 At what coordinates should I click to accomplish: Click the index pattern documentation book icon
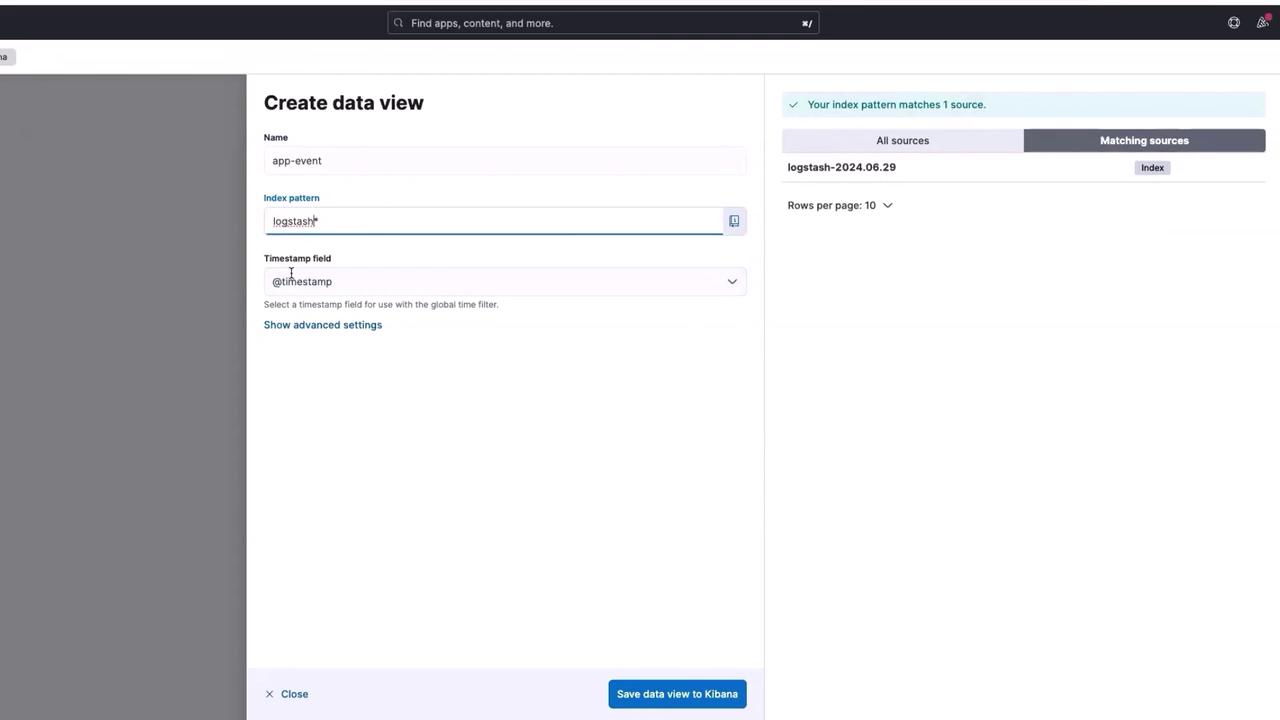click(x=734, y=221)
